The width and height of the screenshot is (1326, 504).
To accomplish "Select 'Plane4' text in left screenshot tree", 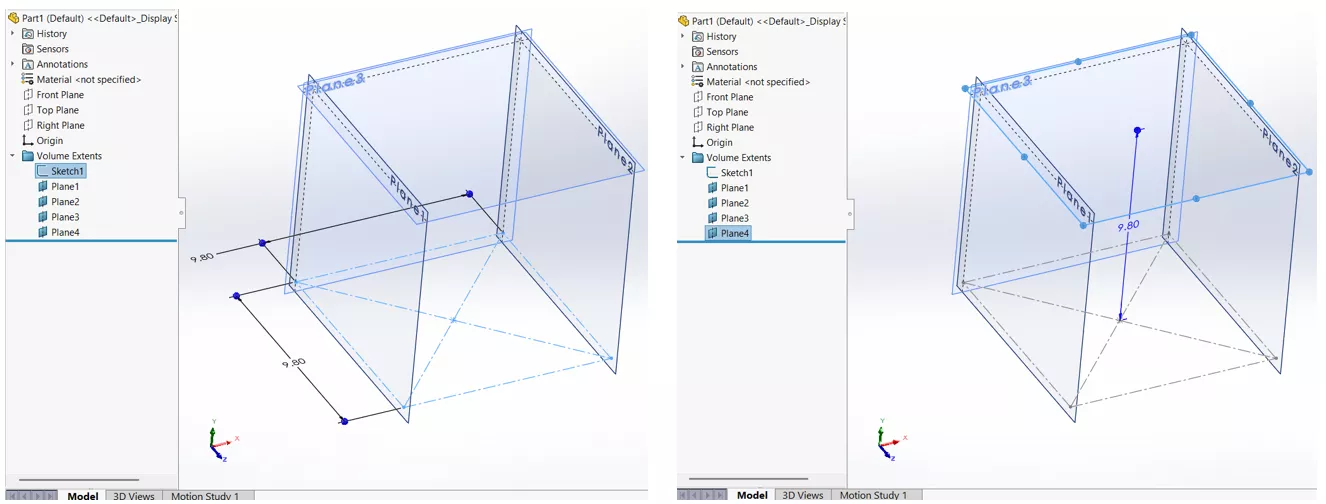I will pos(66,233).
